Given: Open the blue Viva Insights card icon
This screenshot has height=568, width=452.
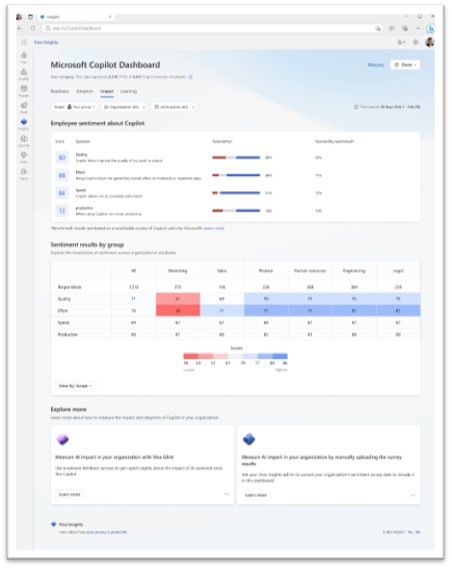Looking at the screenshot, I should pos(249,439).
